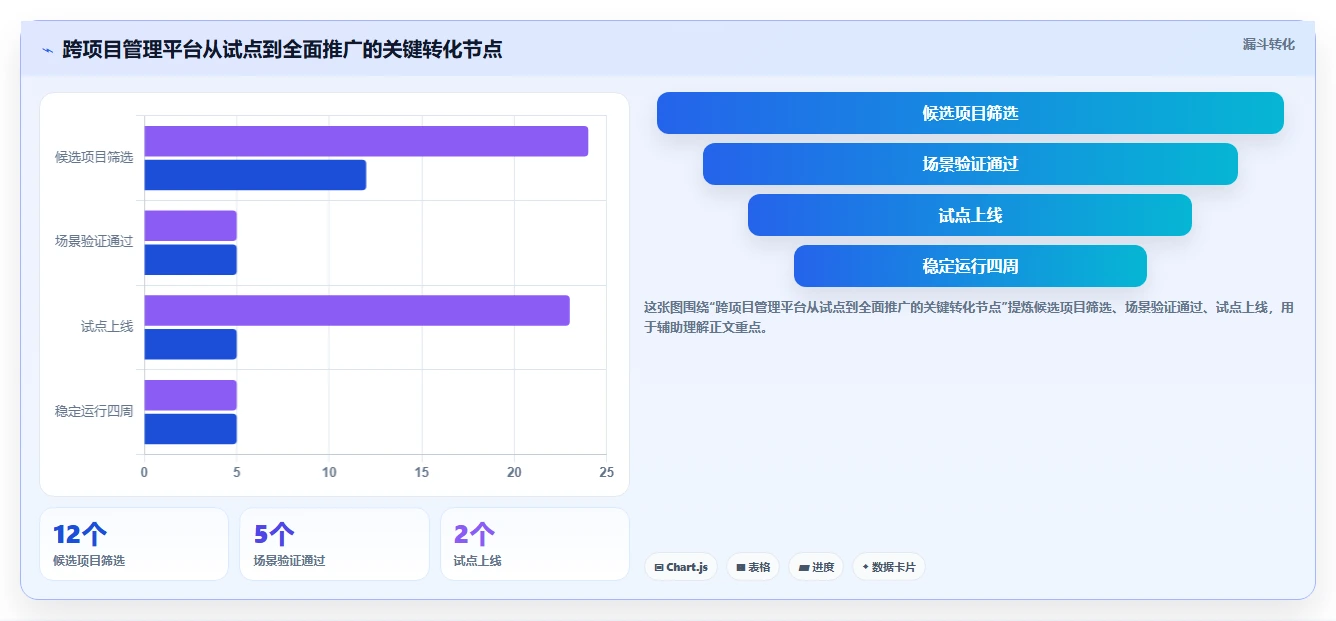Click the 表格 tag chip
This screenshot has width=1336, height=621.
pos(753,567)
